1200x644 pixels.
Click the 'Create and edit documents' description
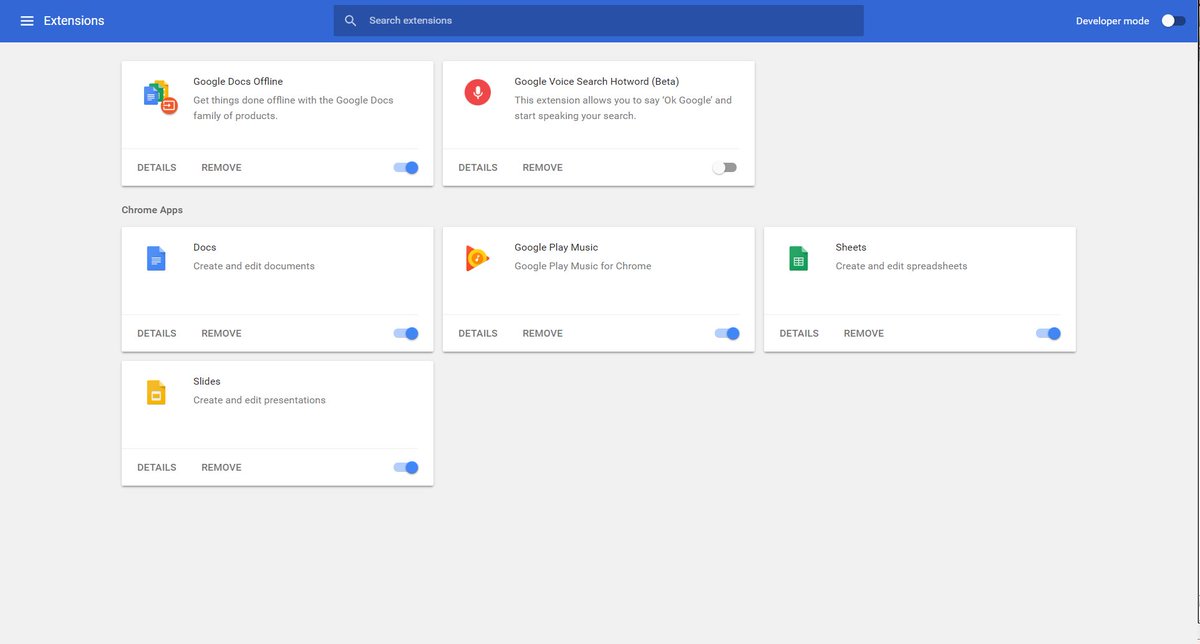point(254,266)
